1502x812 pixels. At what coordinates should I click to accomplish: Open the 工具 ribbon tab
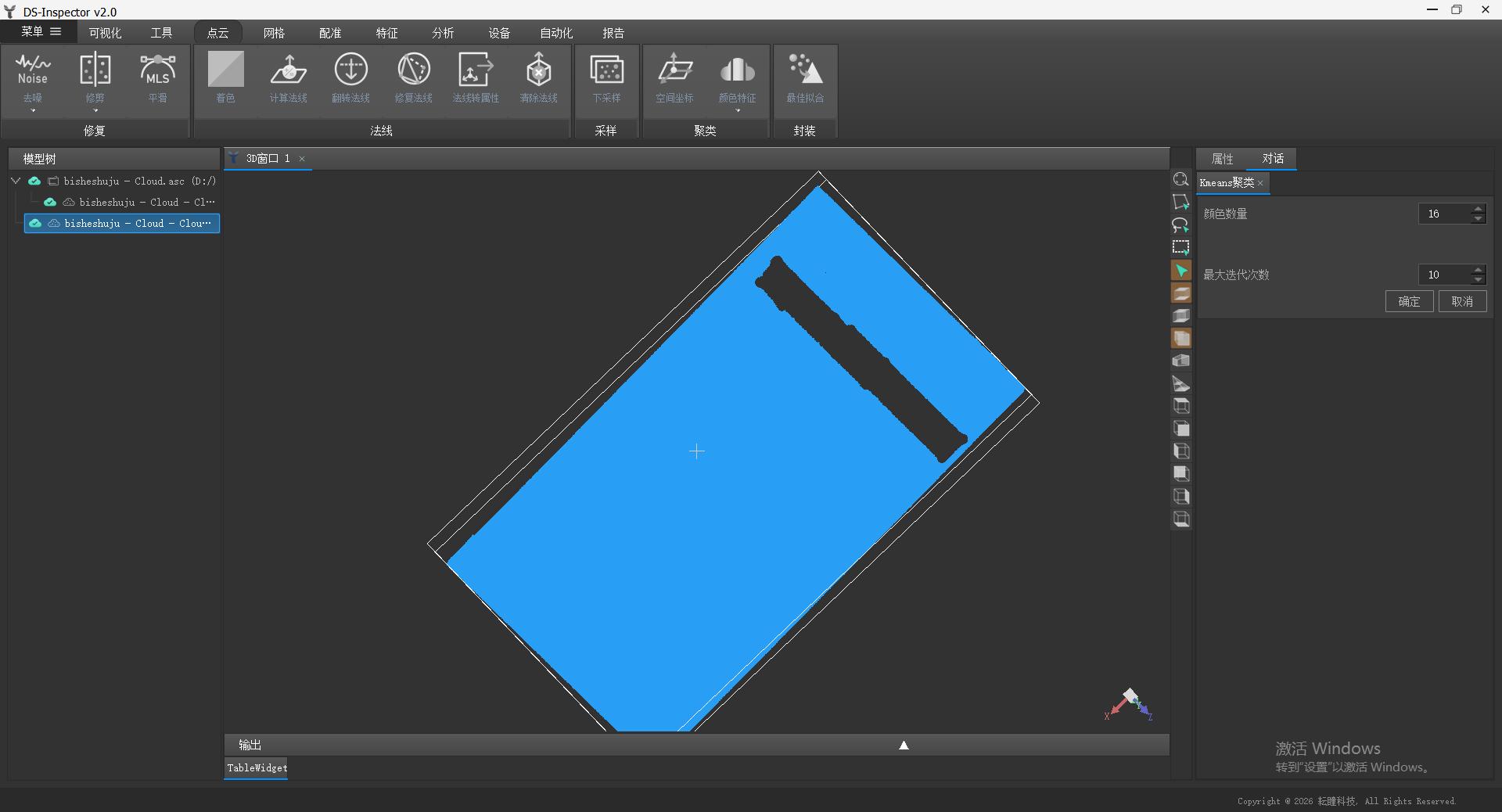coord(161,33)
